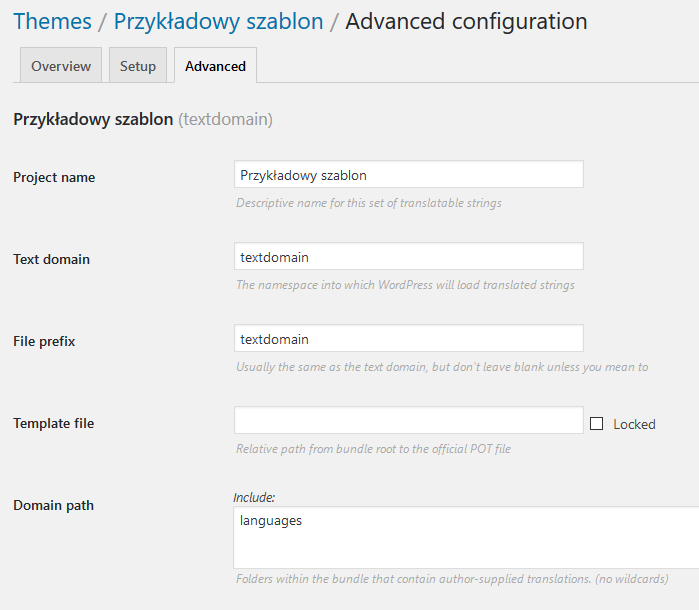This screenshot has width=699, height=610.
Task: Click the File prefix label
Action: click(x=46, y=341)
